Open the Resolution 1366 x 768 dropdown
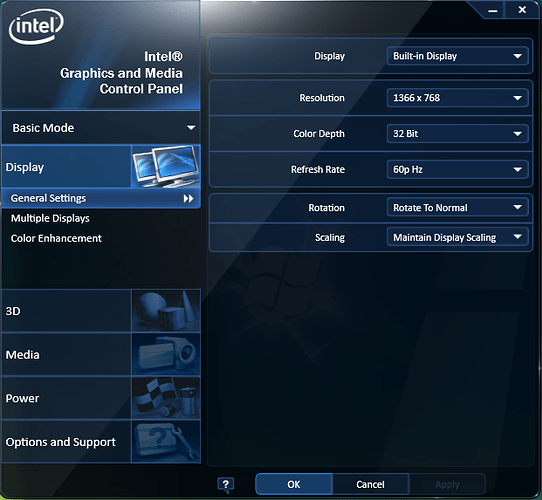542x500 pixels. click(x=457, y=98)
